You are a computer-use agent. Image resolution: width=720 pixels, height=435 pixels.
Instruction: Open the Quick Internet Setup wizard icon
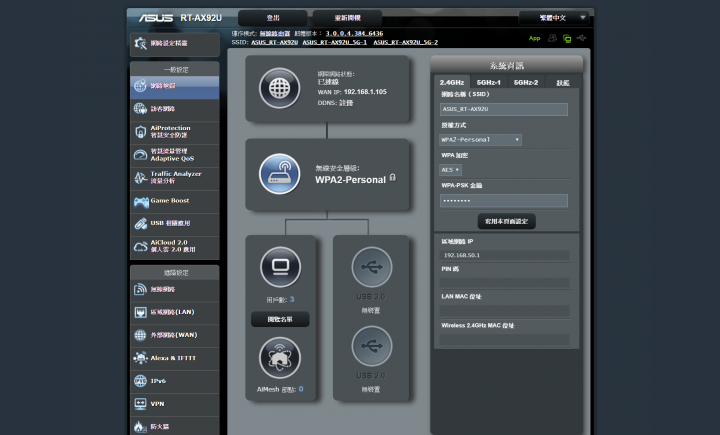coord(141,43)
